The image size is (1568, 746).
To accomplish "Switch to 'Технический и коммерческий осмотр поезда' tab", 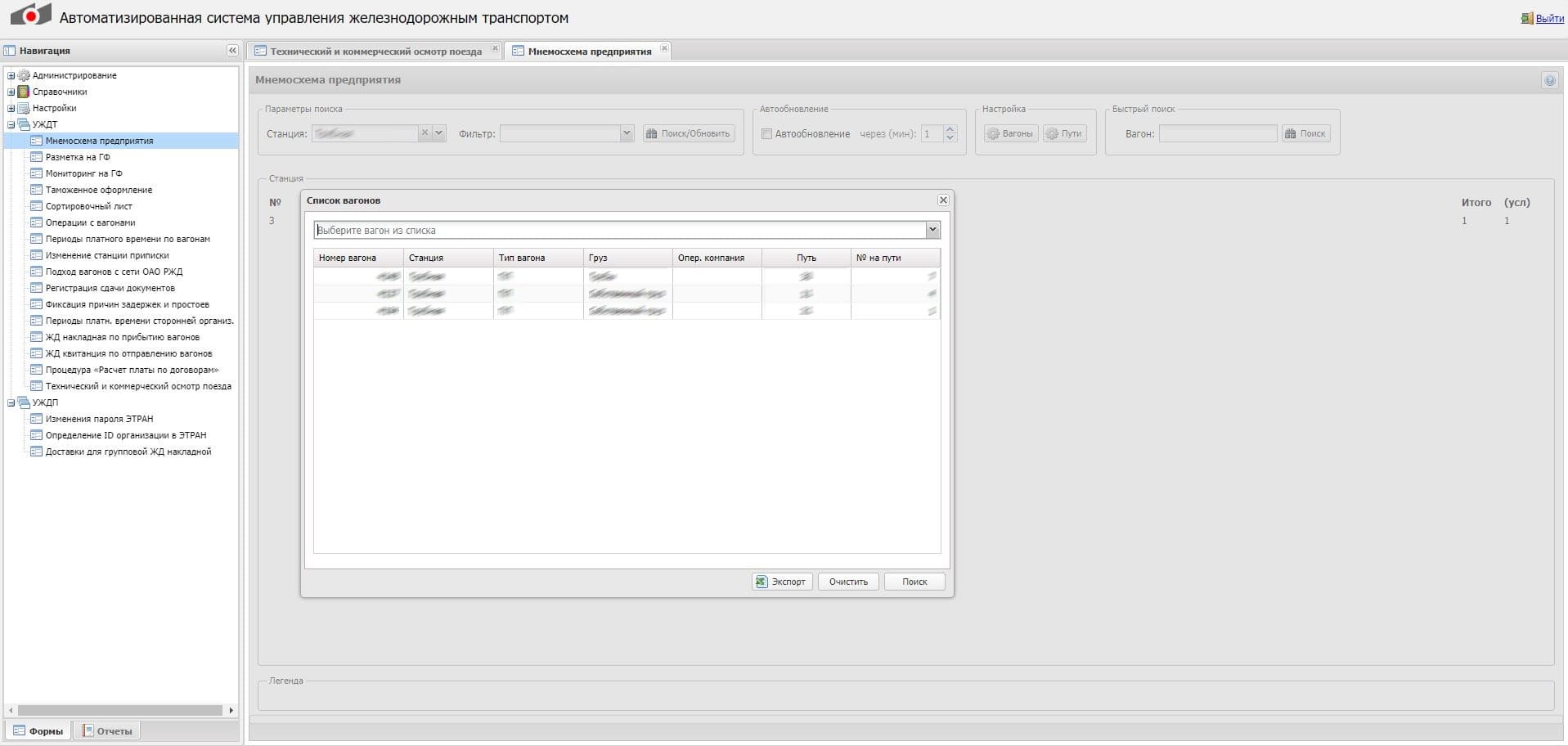I will (x=375, y=52).
